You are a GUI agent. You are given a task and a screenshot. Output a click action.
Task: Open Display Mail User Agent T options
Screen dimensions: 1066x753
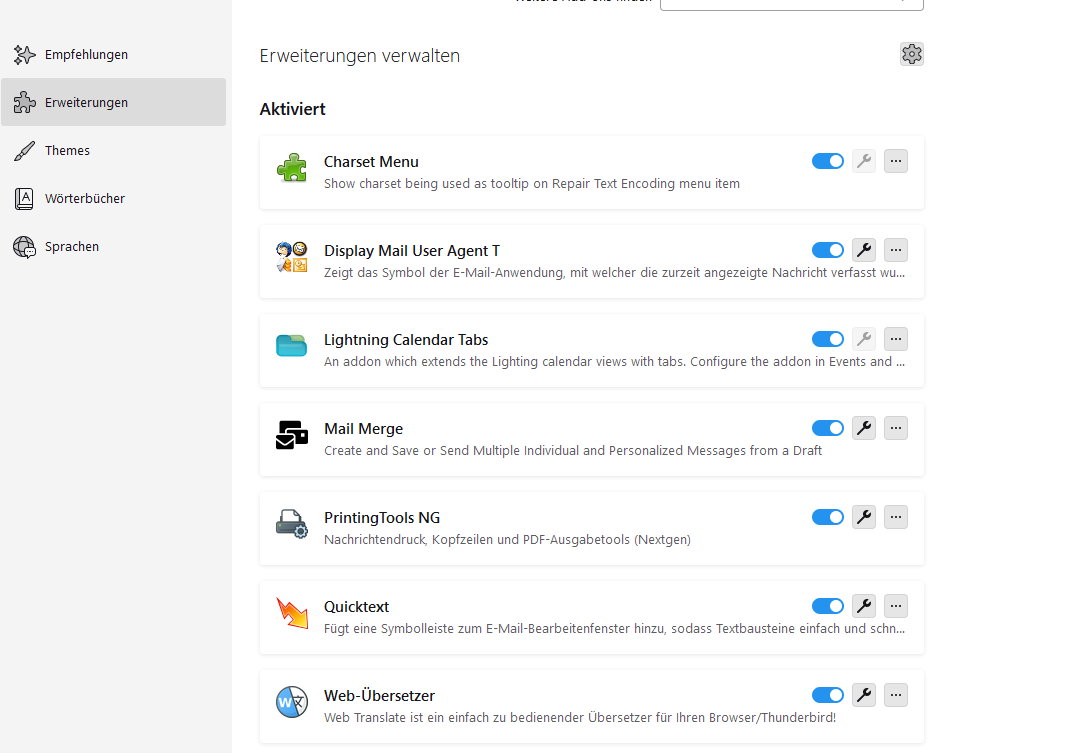click(x=864, y=250)
